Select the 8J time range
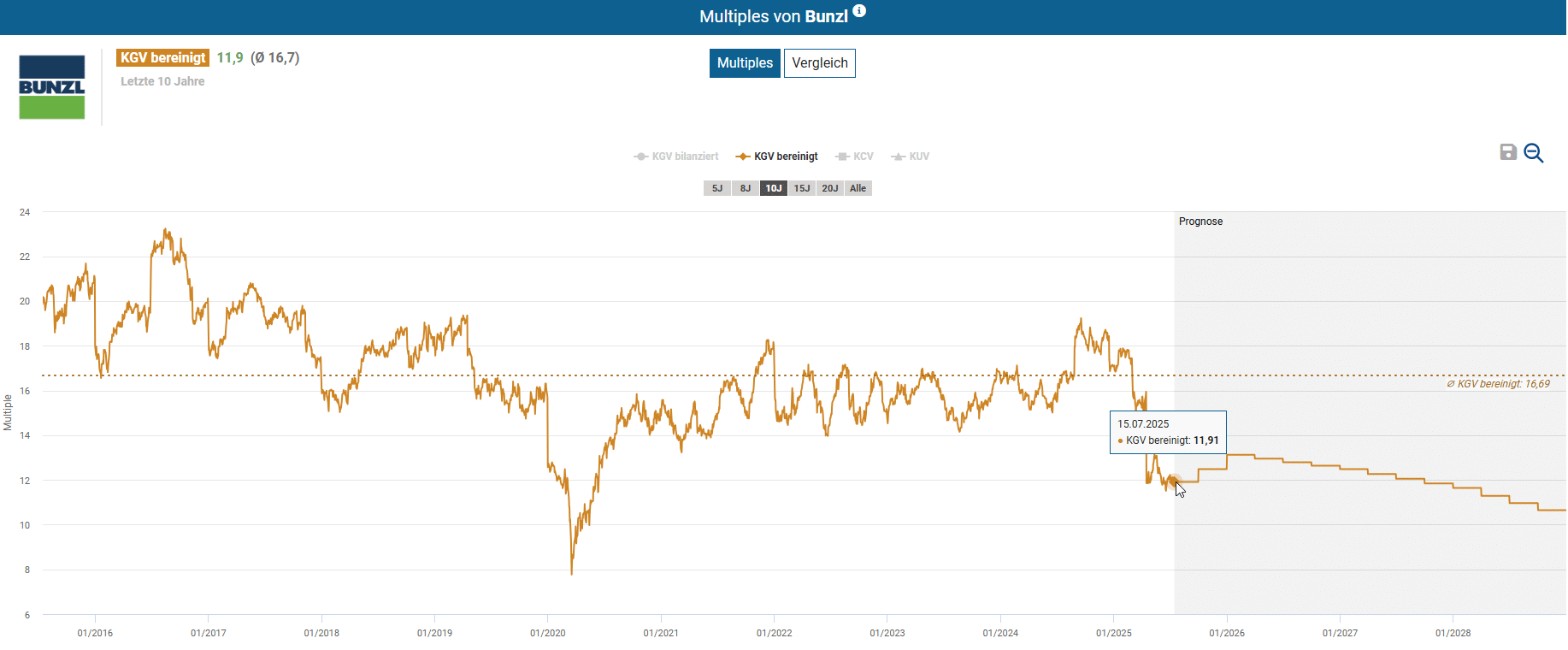 tap(746, 188)
